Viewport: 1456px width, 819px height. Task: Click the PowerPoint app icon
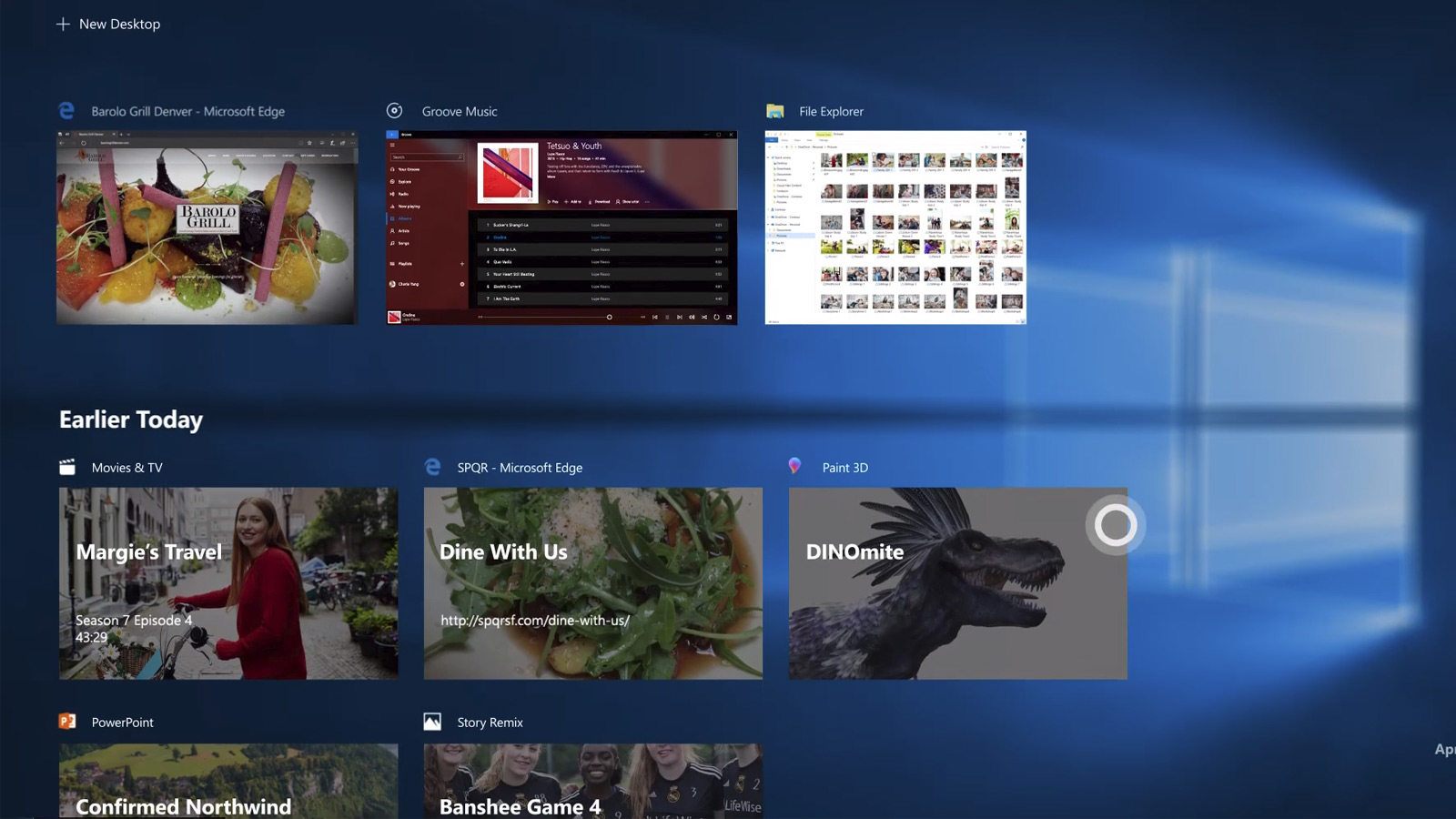click(67, 721)
